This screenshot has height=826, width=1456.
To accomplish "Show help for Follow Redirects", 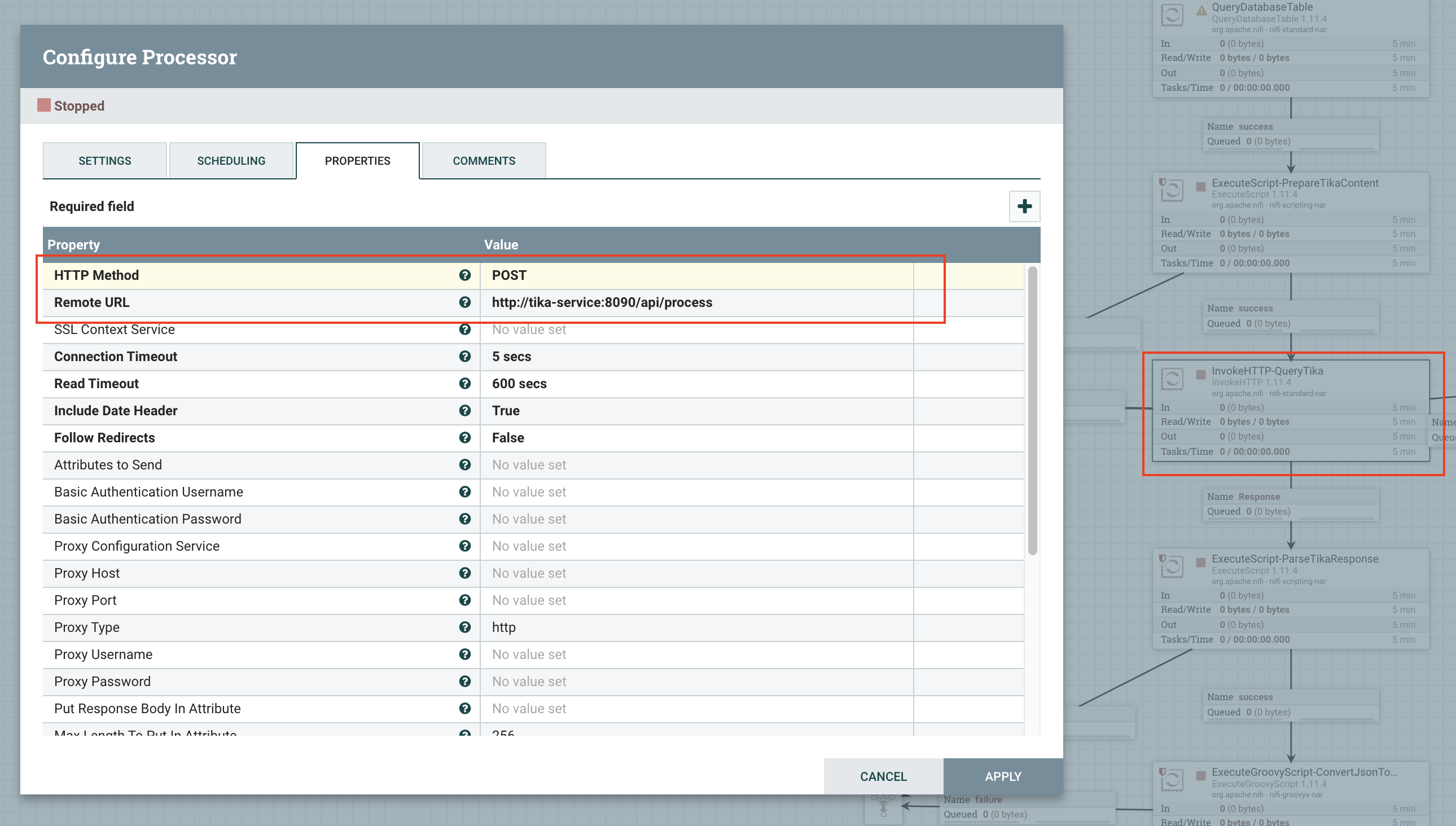I will pos(464,438).
